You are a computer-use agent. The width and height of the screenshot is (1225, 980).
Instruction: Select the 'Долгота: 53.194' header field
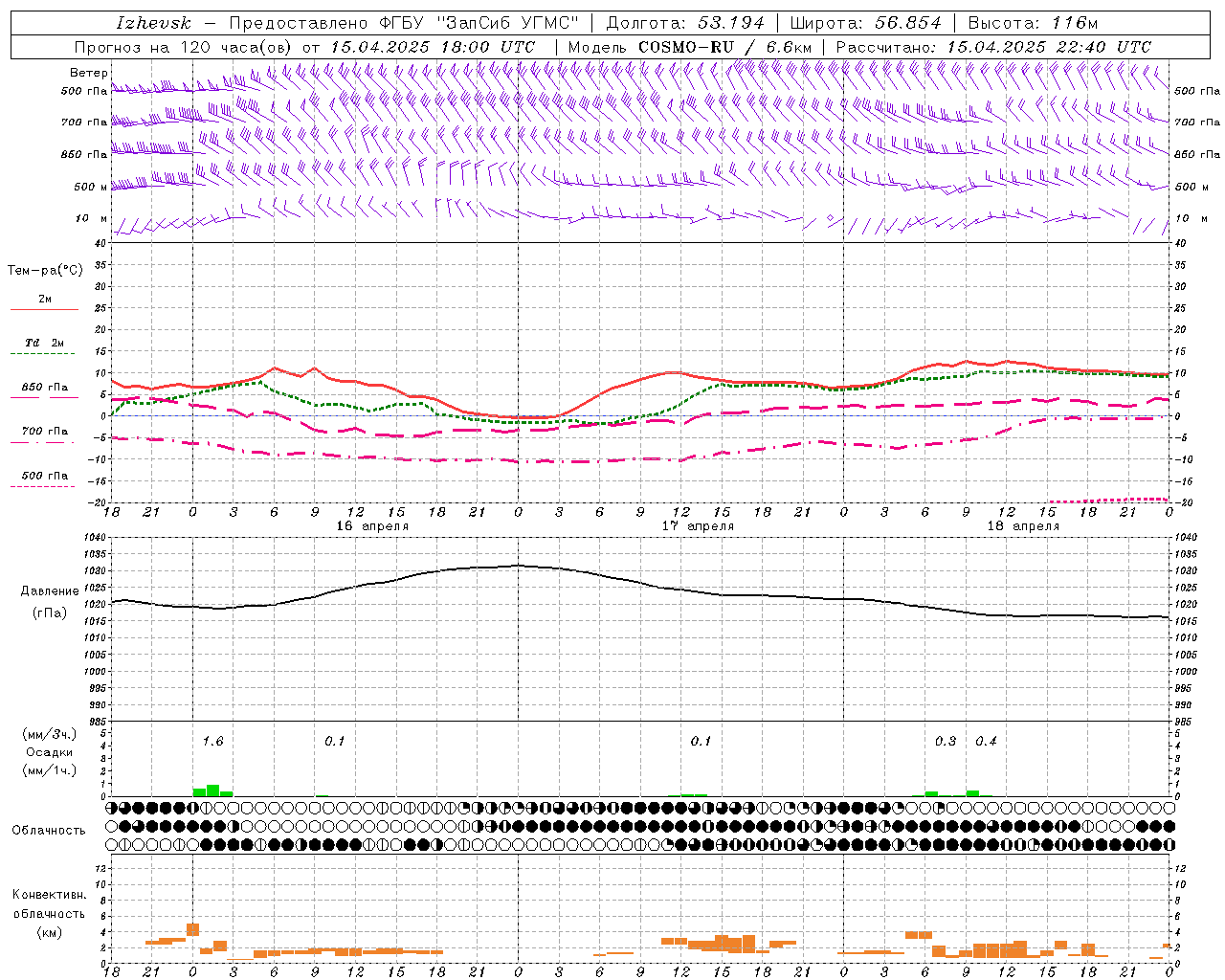685,23
